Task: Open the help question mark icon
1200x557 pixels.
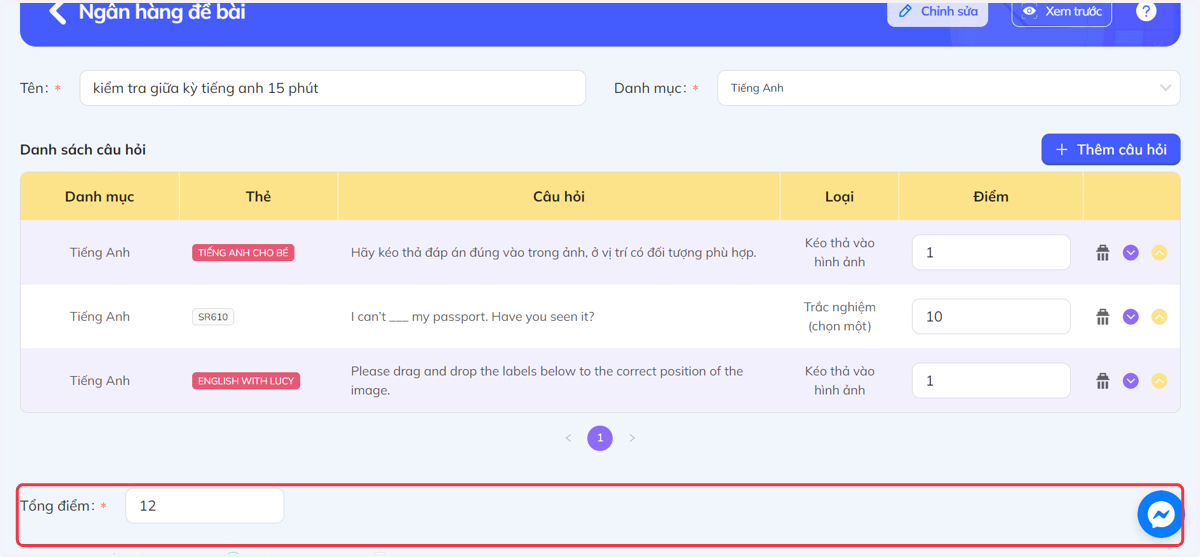Action: (x=1146, y=11)
